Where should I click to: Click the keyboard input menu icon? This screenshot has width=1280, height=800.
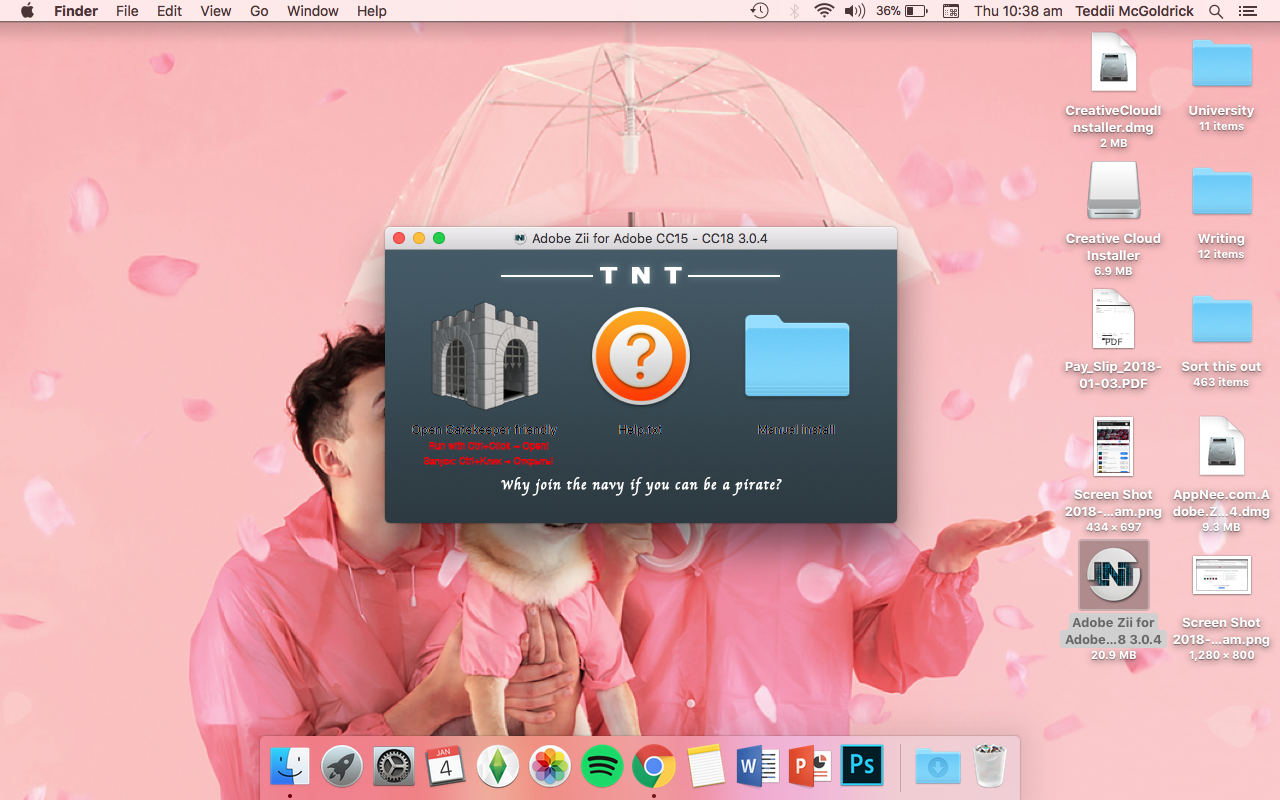coord(951,11)
